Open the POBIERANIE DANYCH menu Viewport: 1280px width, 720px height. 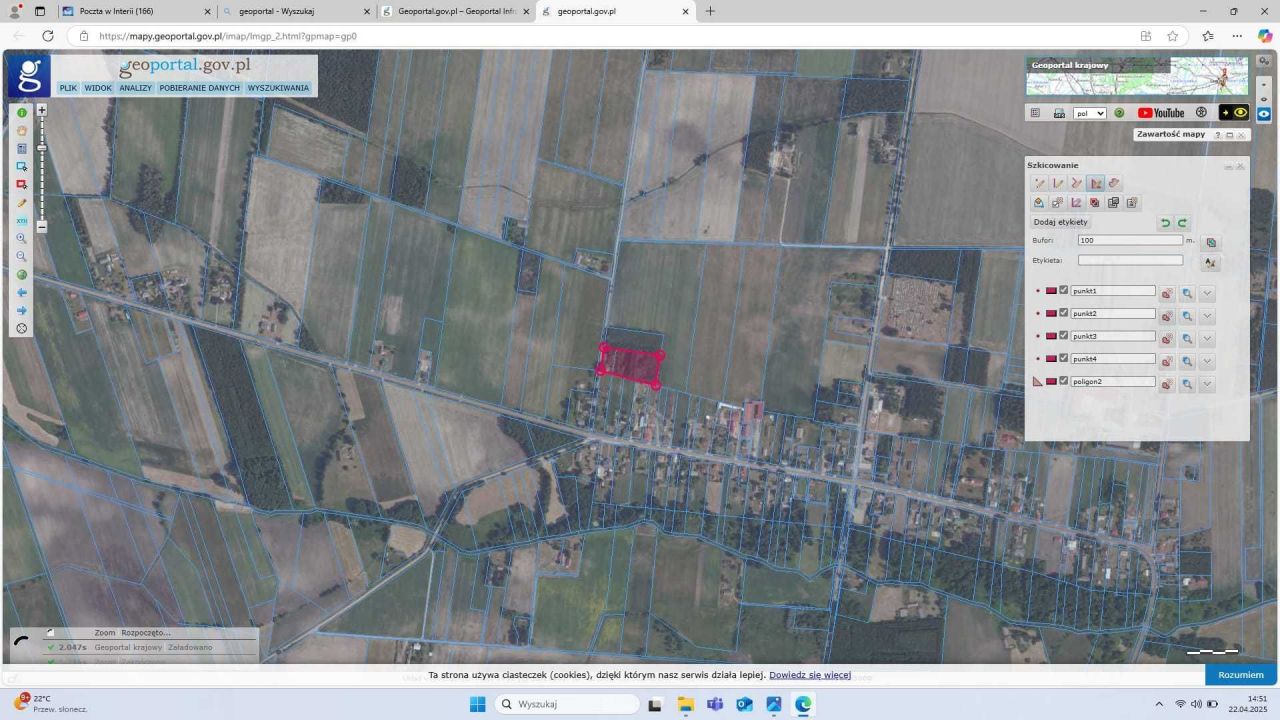click(200, 88)
